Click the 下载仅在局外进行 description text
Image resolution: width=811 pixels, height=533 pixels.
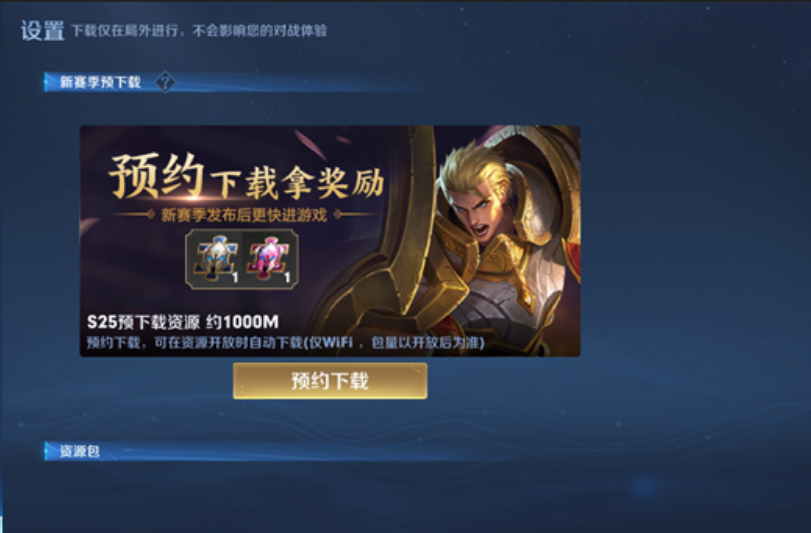click(199, 31)
